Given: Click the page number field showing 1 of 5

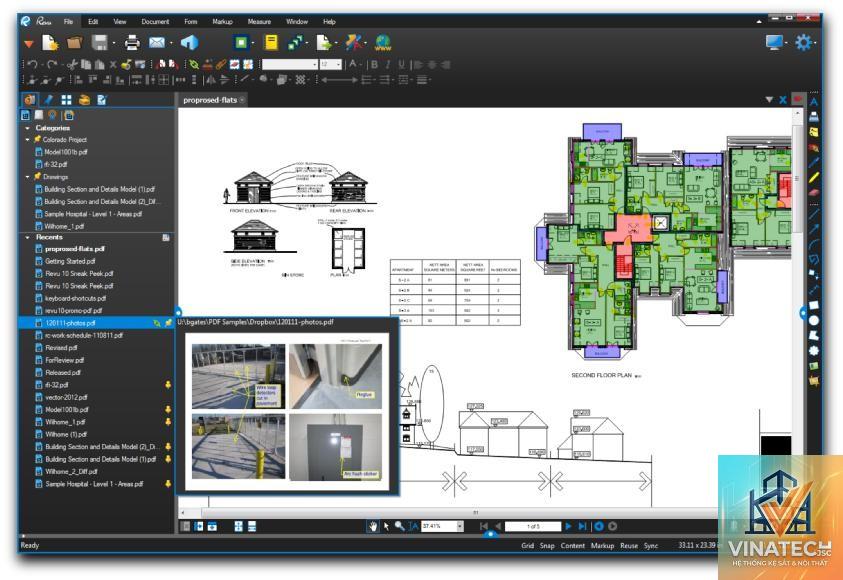Looking at the screenshot, I should (533, 526).
